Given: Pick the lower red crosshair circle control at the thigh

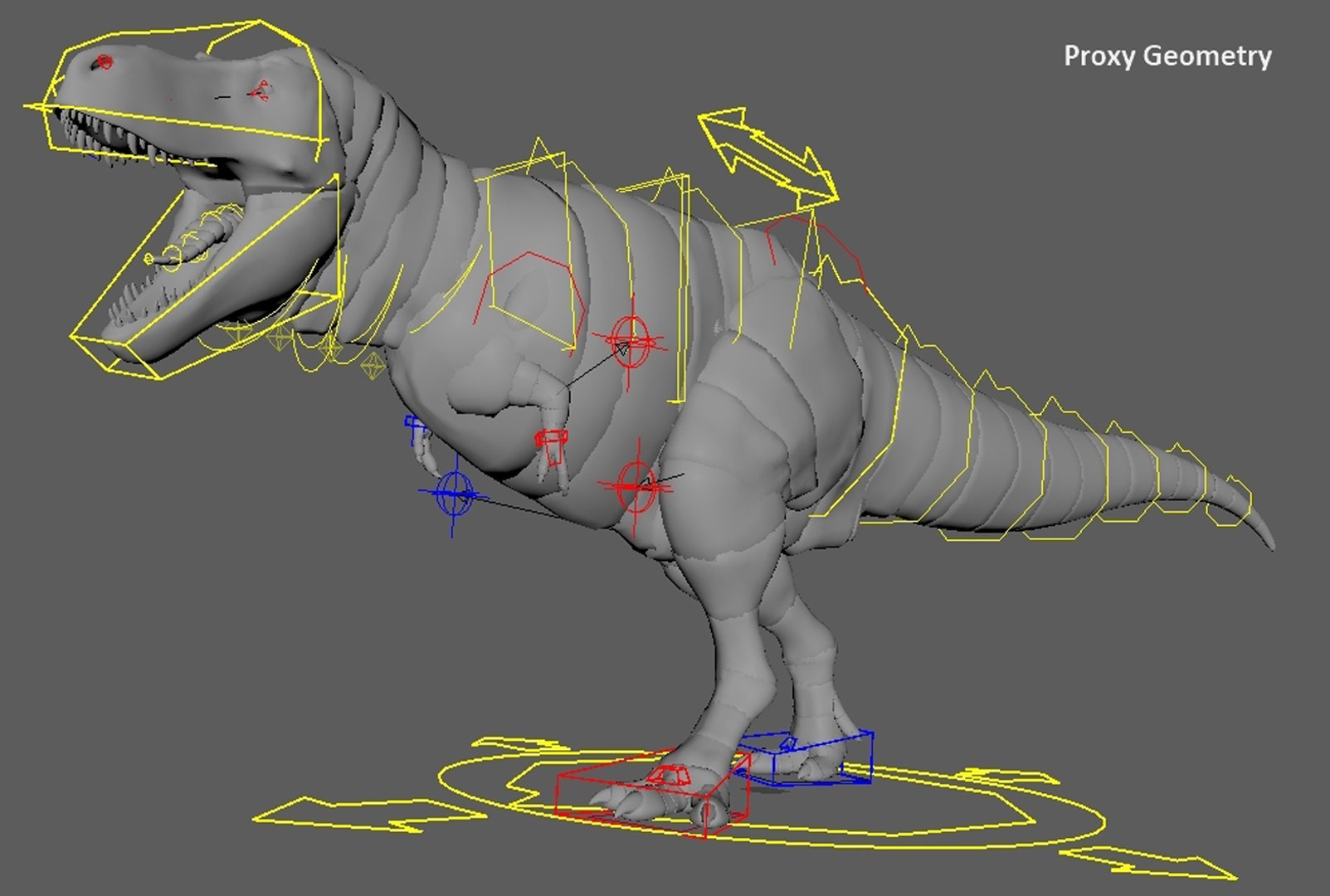Looking at the screenshot, I should click(637, 486).
